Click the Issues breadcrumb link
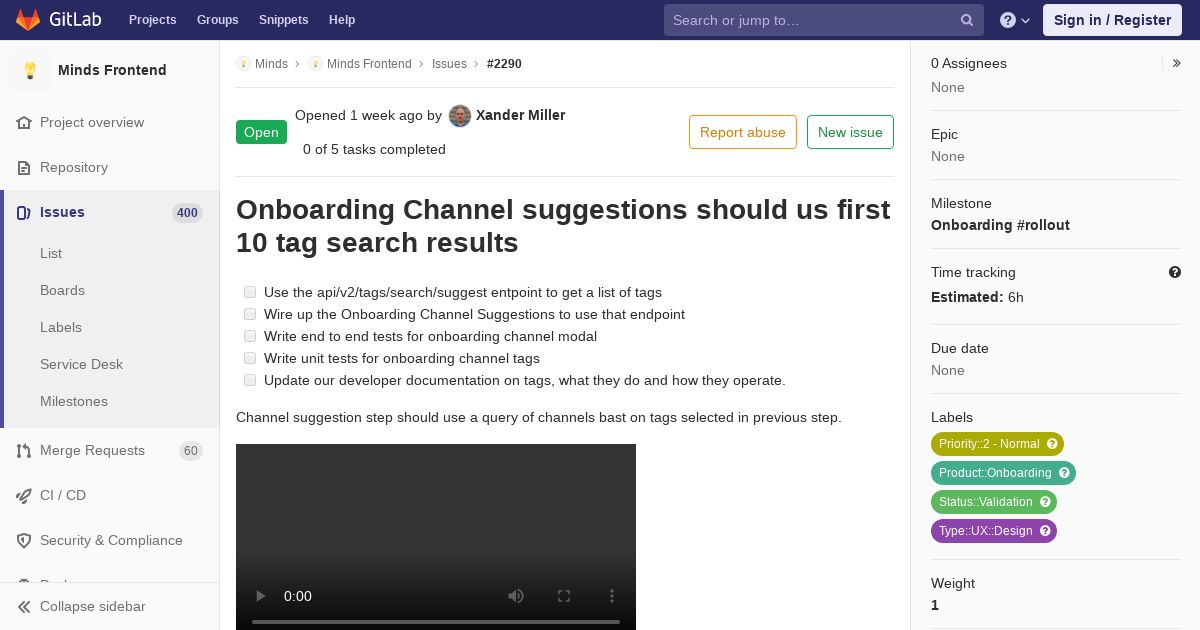The width and height of the screenshot is (1200, 630). coord(449,64)
